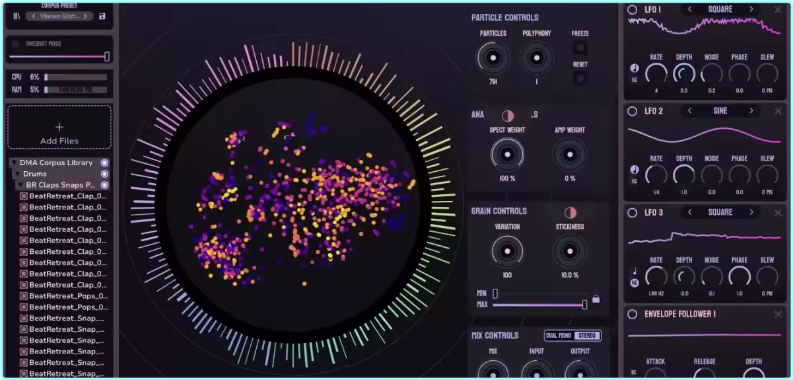This screenshot has height=380, width=793.
Task: Toggle the Freeze button
Action: point(580,48)
